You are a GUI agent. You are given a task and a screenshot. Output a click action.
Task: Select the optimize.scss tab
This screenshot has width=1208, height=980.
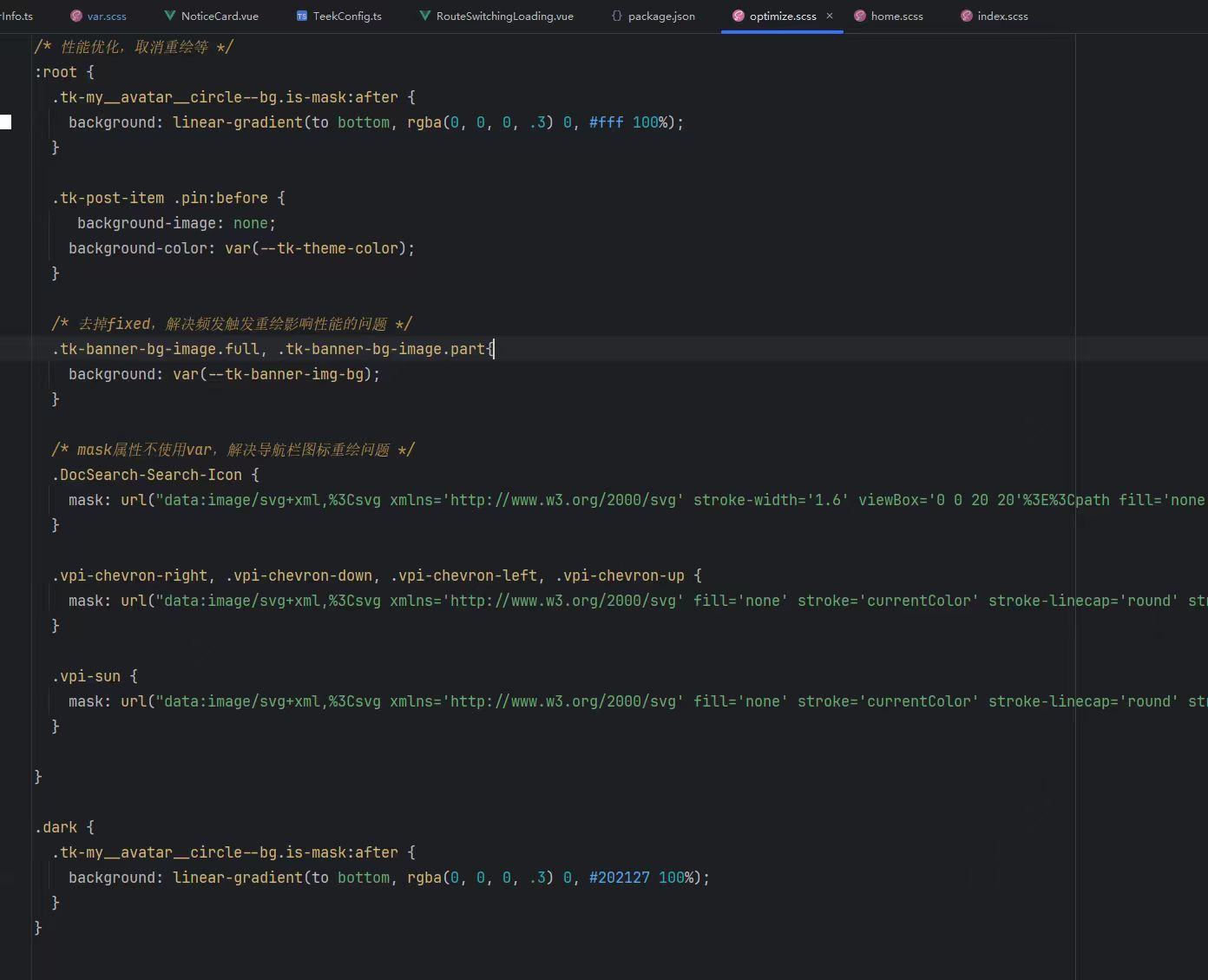point(782,16)
